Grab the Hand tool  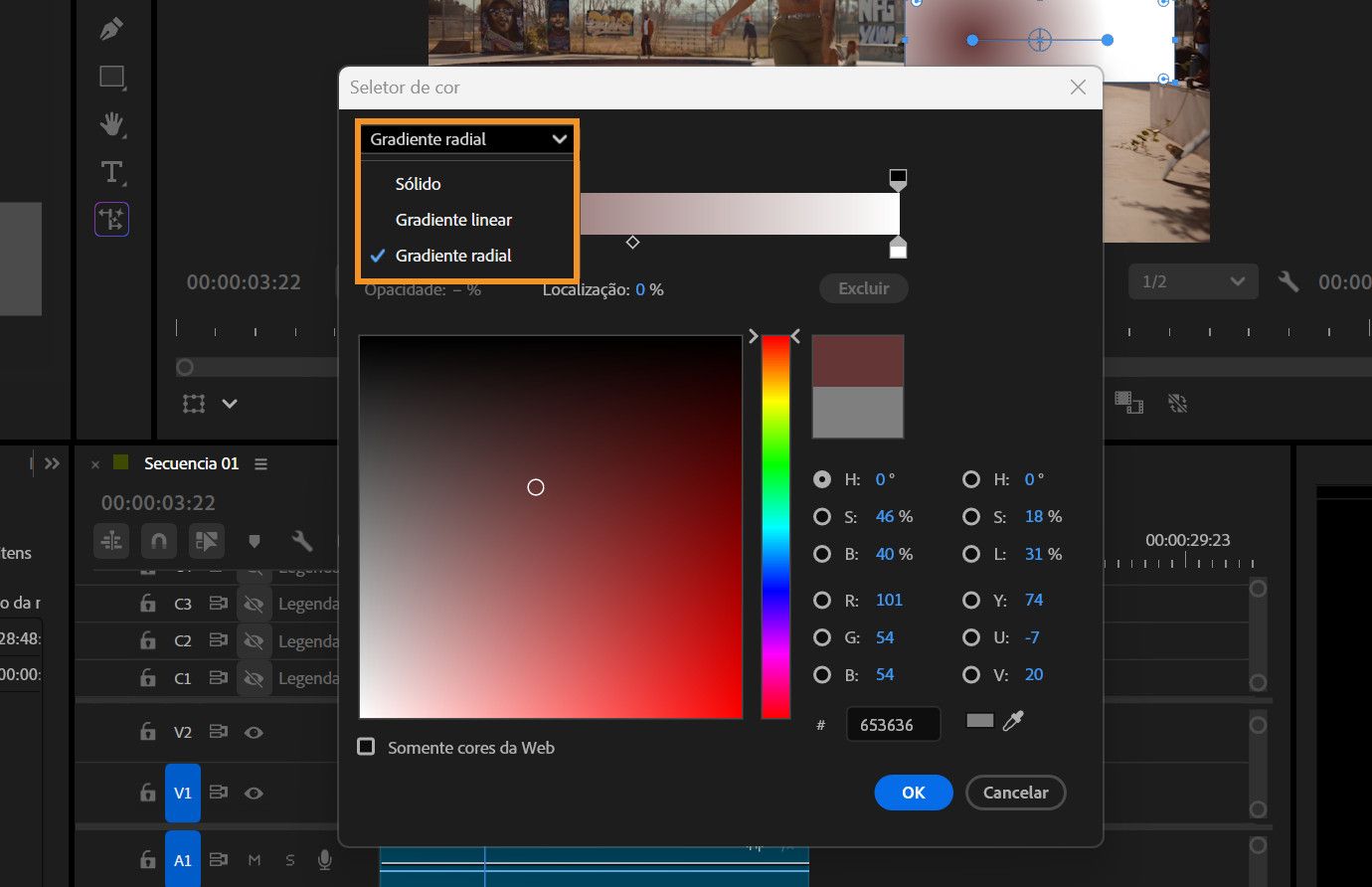110,124
